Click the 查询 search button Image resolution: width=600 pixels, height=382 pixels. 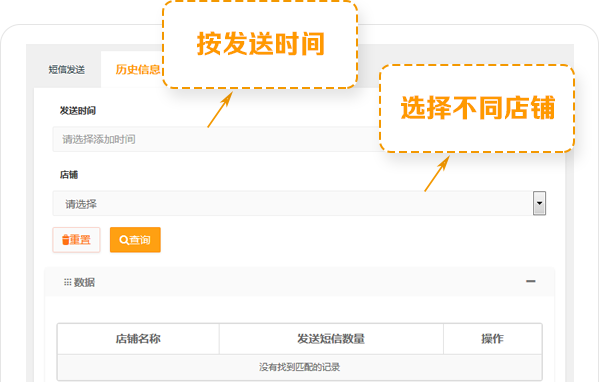point(135,240)
